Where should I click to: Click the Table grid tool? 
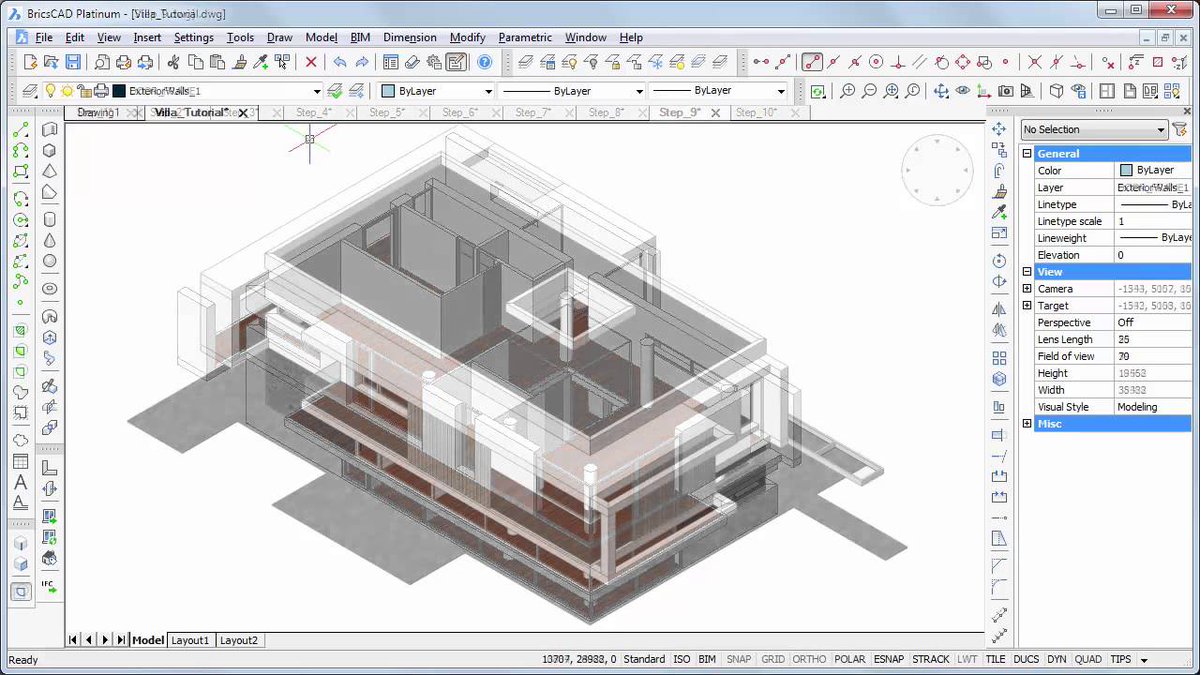20,461
